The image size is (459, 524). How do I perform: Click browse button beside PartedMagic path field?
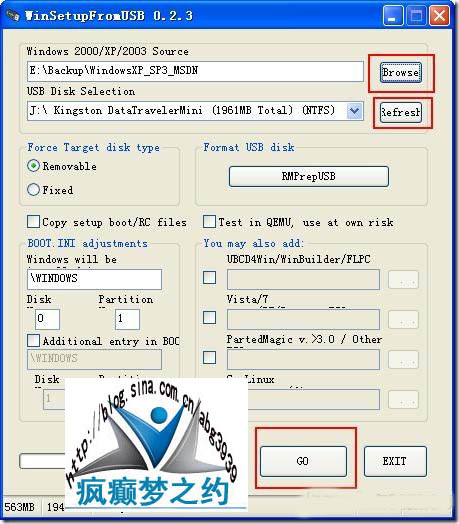(403, 360)
